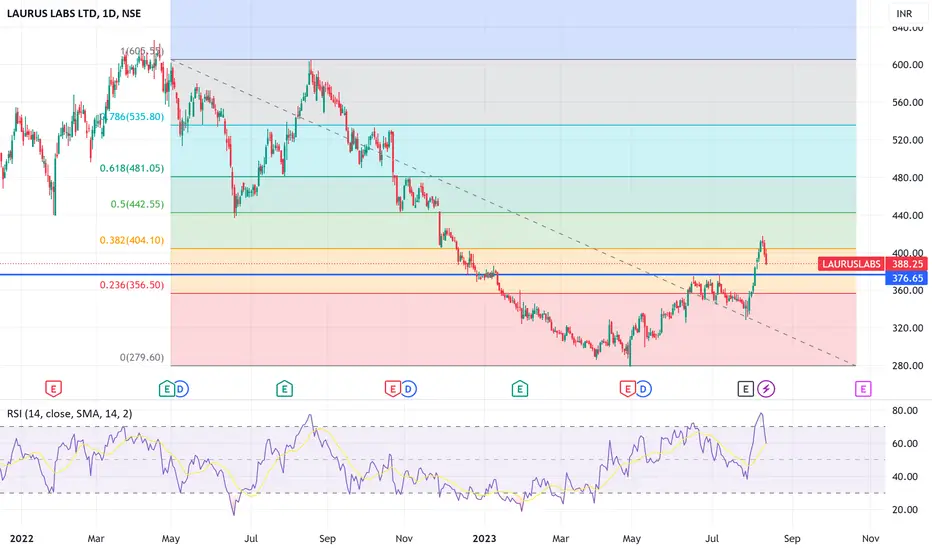
Task: Open the dividend marker at May 2022
Action: click(x=181, y=389)
